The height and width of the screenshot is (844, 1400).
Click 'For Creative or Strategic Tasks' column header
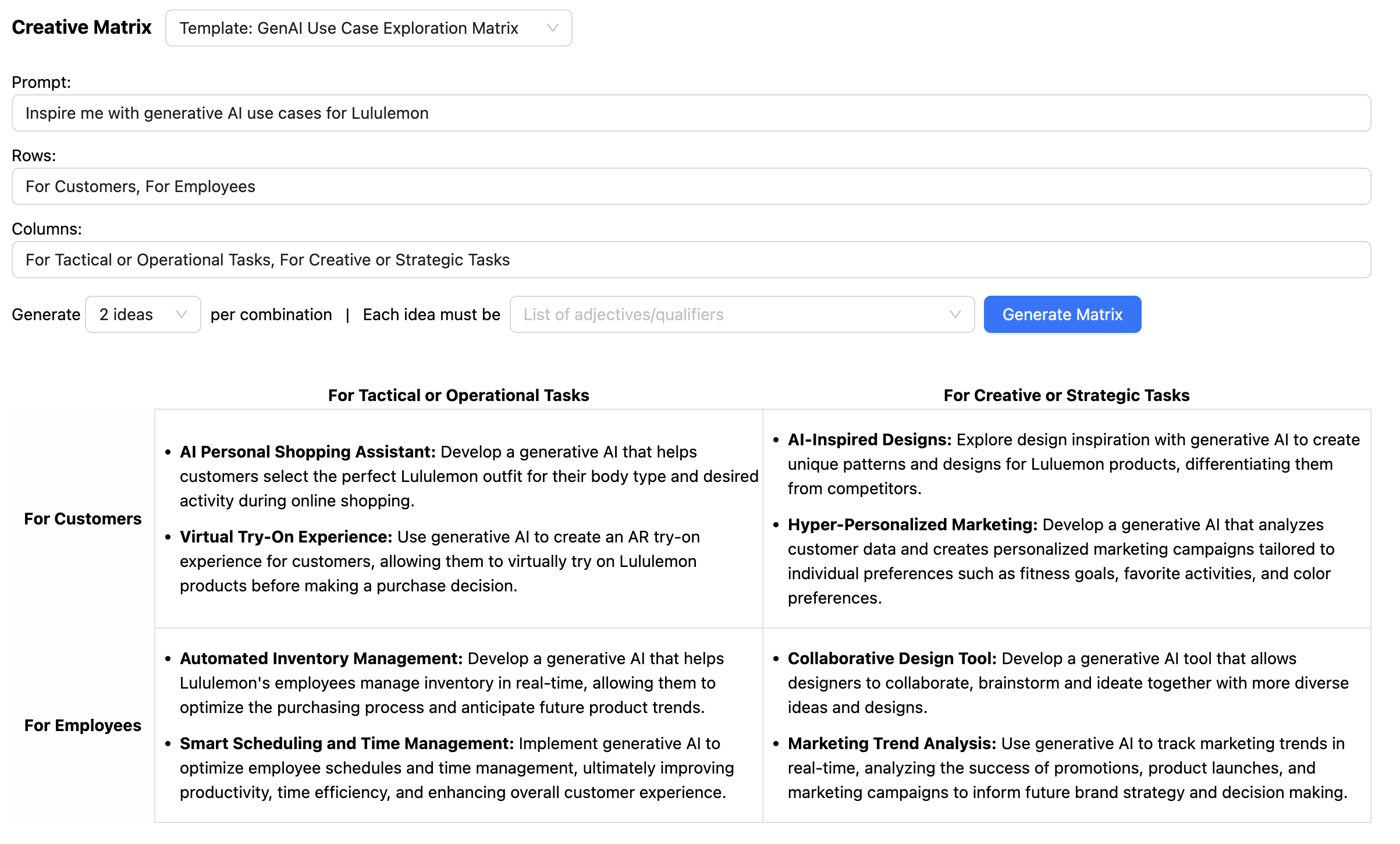[1066, 395]
